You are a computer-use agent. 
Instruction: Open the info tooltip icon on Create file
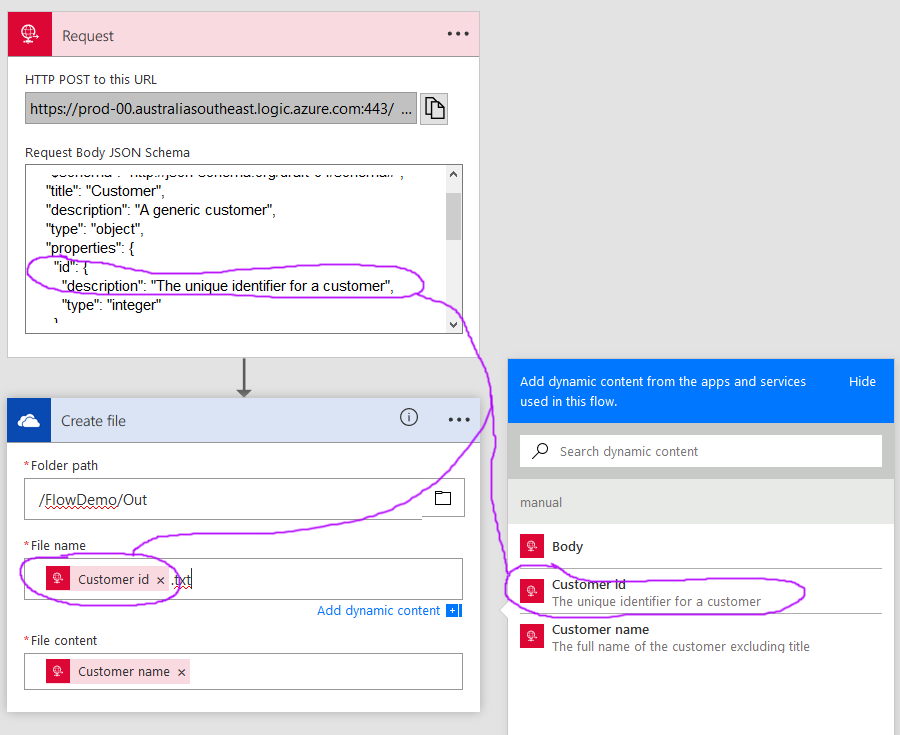[x=409, y=418]
